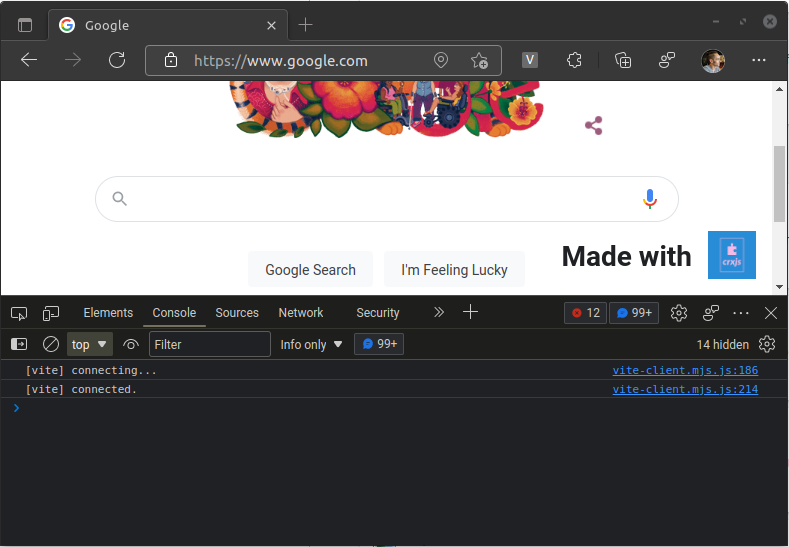Click the [vite] connected. log message
Image resolution: width=789 pixels, height=547 pixels.
coord(81,389)
